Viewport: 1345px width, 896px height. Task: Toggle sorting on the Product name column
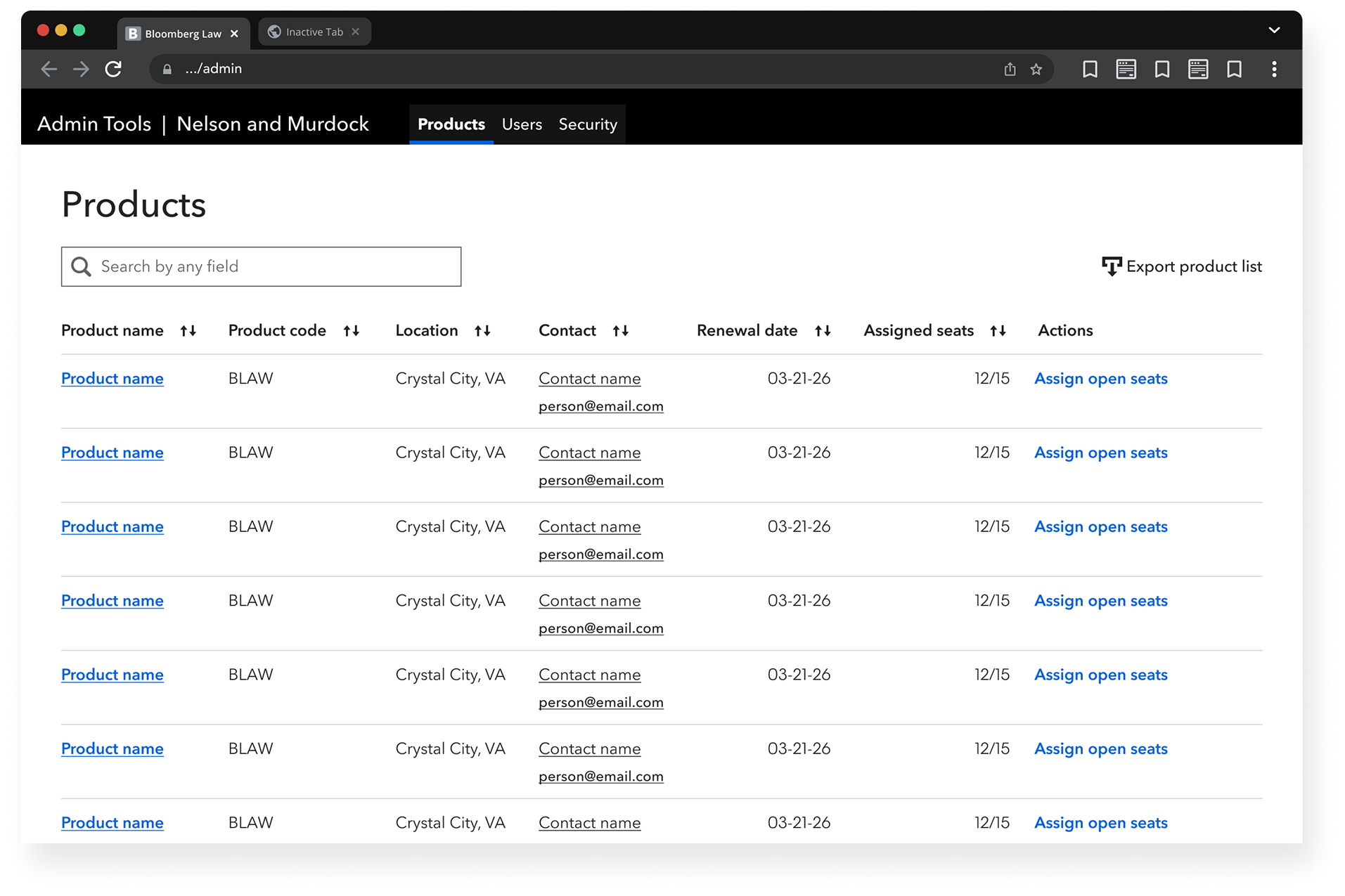(188, 330)
